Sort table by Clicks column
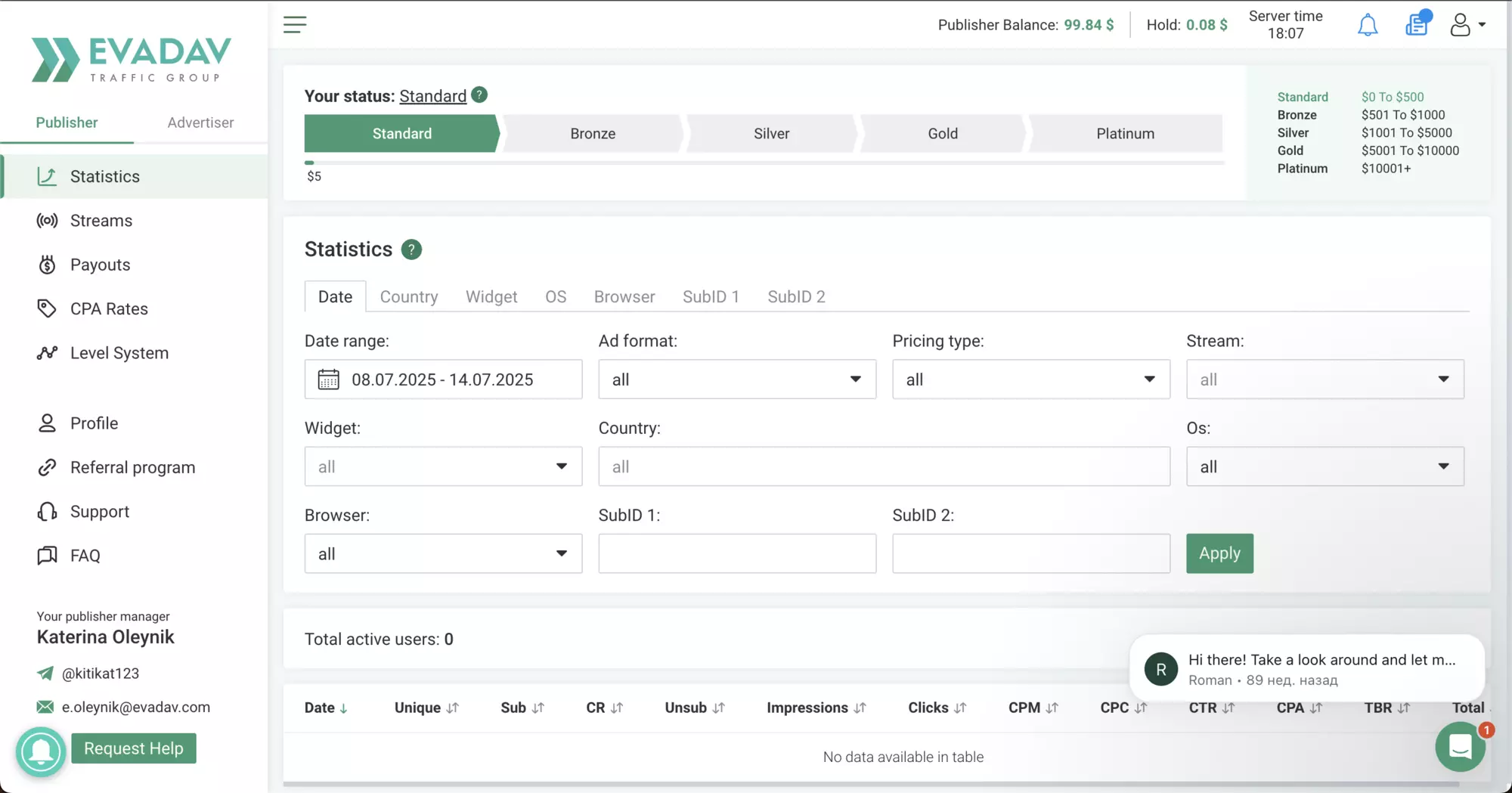 click(x=937, y=708)
